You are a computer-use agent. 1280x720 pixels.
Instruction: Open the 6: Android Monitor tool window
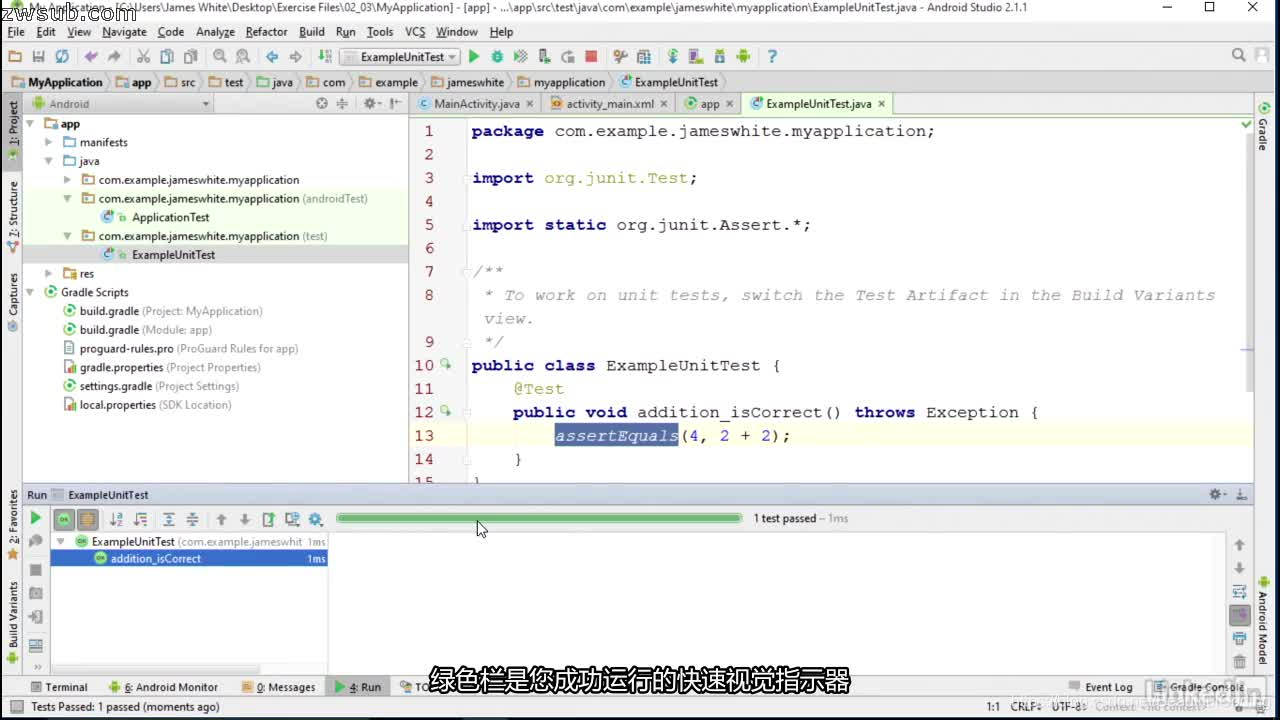click(x=164, y=687)
